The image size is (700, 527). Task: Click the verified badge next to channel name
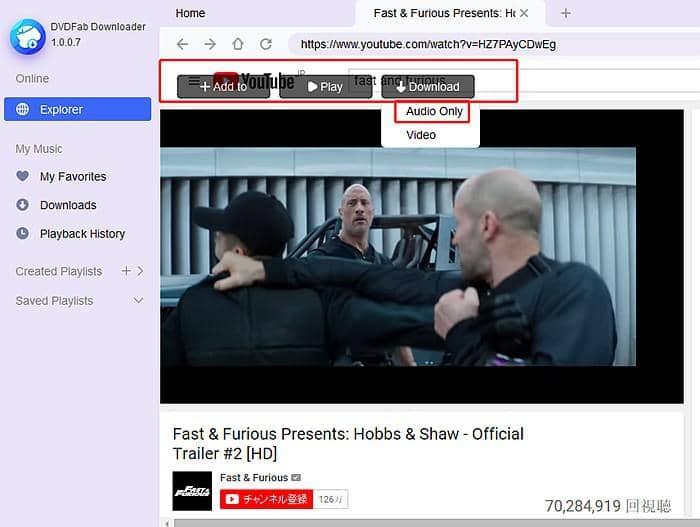point(296,477)
